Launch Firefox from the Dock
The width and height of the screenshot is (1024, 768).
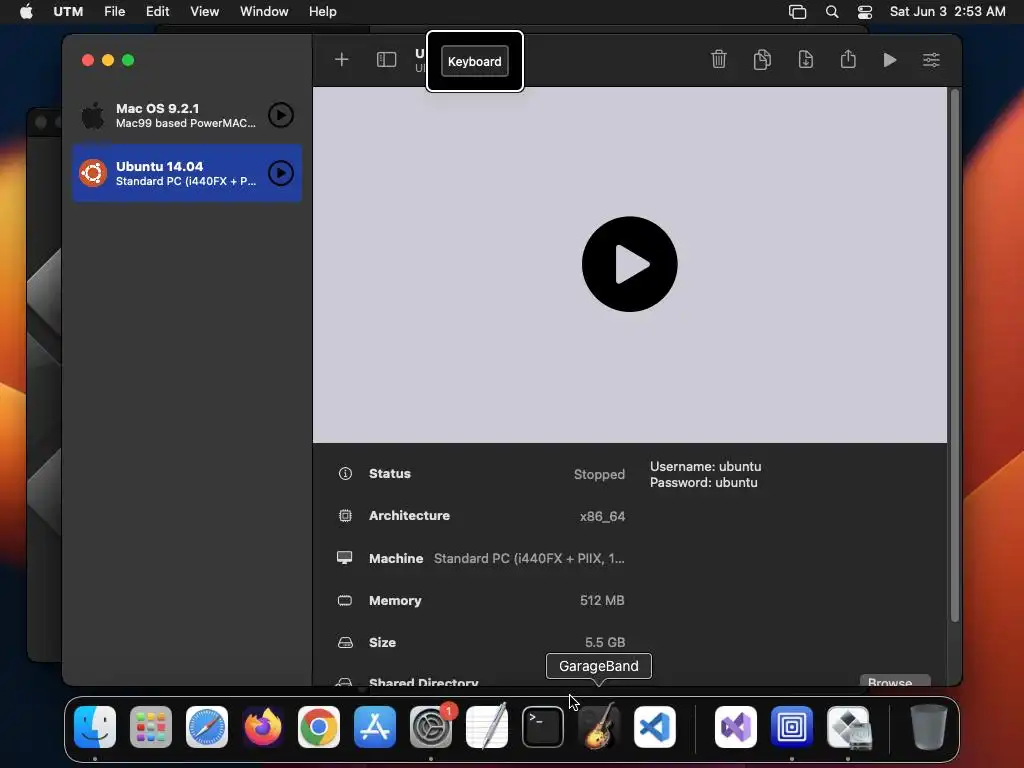(x=263, y=727)
